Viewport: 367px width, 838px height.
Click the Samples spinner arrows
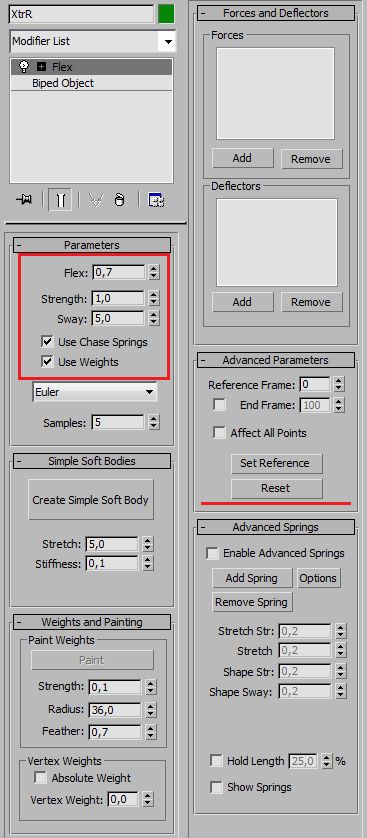coord(154,423)
